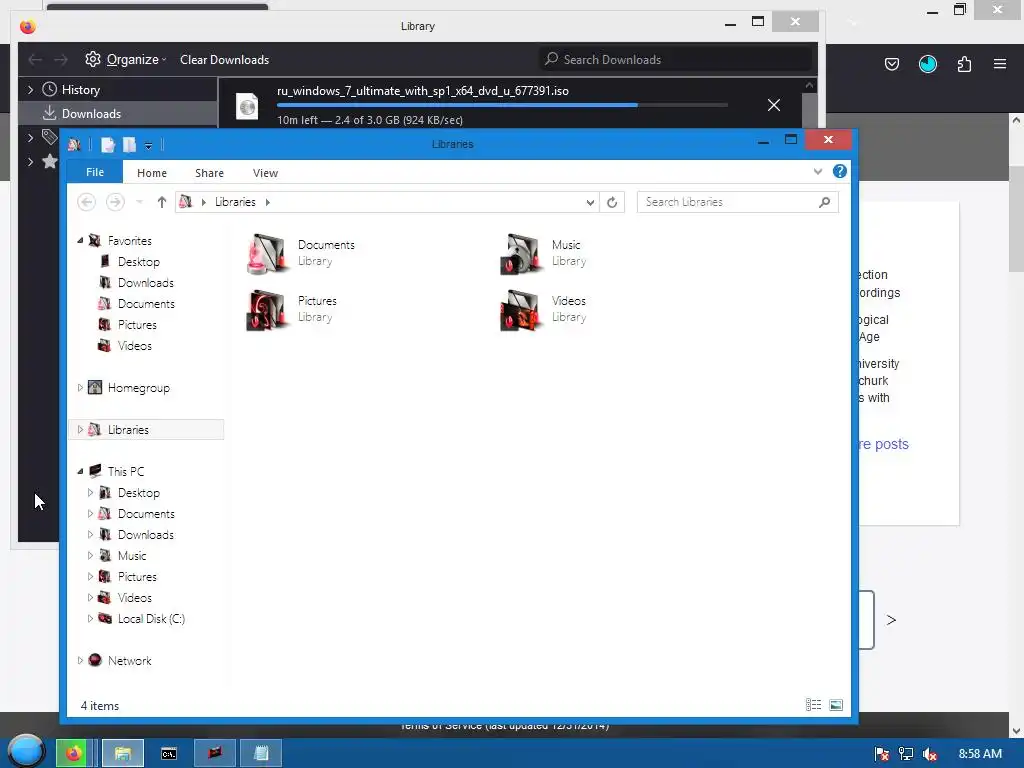Click File Explorer icon in the taskbar
This screenshot has height=768, width=1024.
click(123, 754)
